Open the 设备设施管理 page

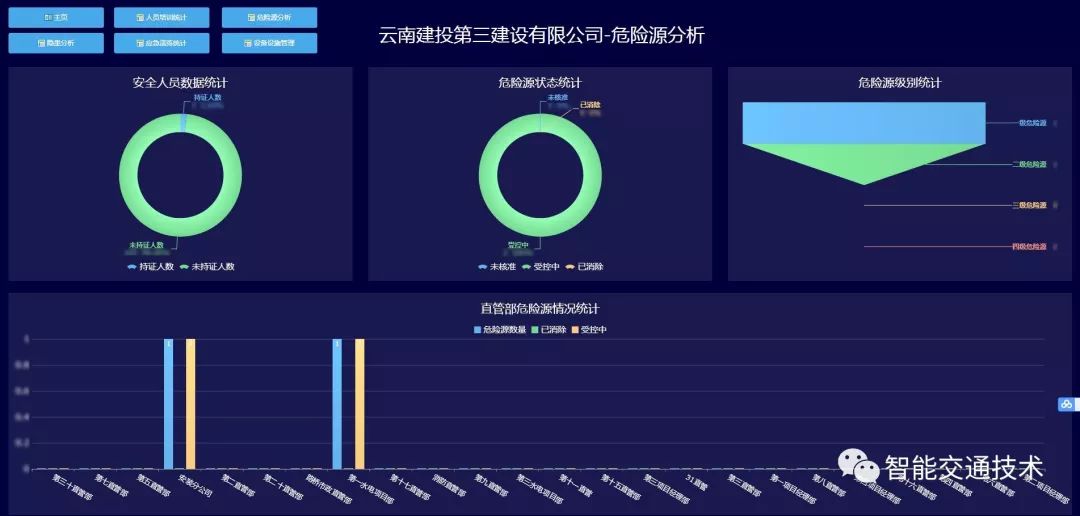[269, 43]
